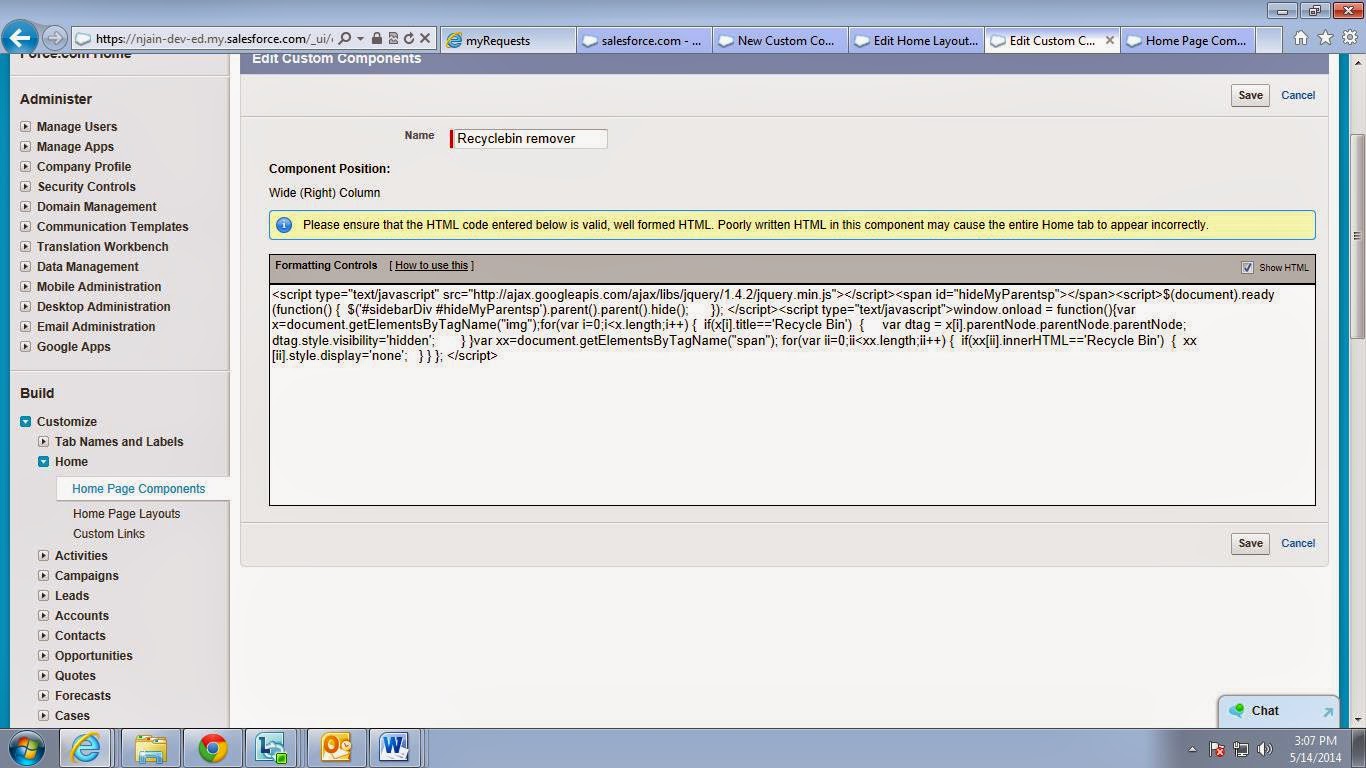
Task: Click the Stop (X) icon in address bar
Action: [x=425, y=39]
